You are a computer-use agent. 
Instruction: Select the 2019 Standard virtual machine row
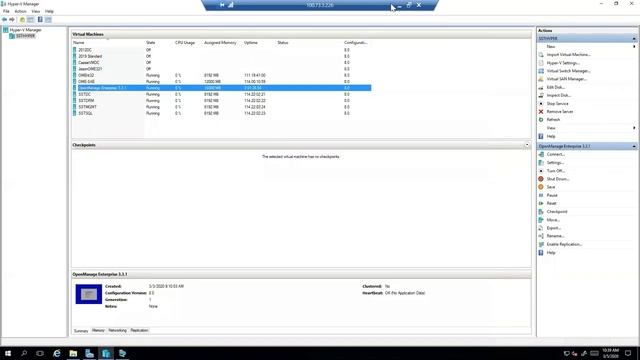tap(222, 56)
